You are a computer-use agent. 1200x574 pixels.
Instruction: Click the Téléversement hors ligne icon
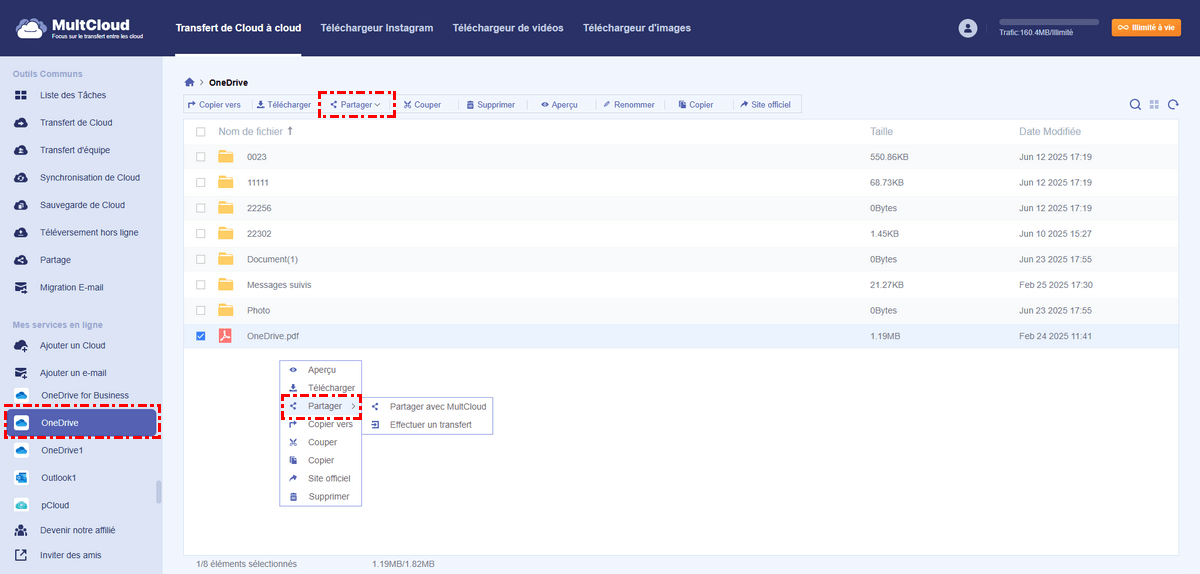click(x=21, y=232)
